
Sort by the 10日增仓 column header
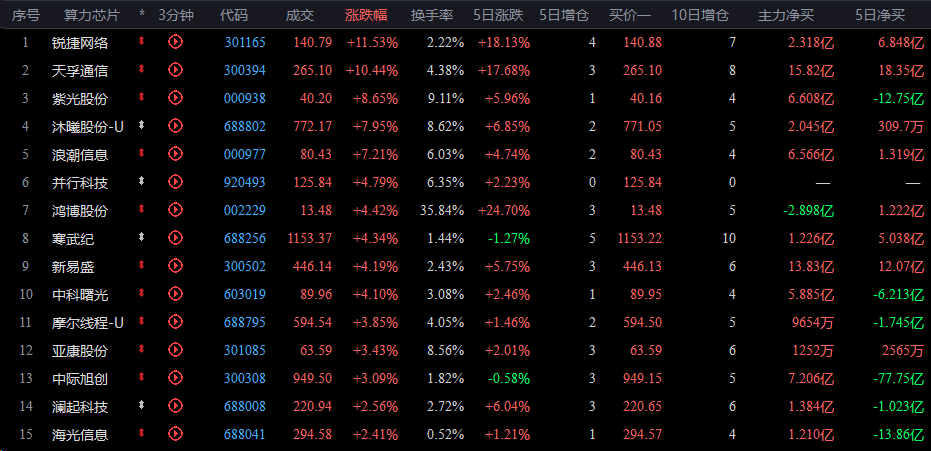701,15
